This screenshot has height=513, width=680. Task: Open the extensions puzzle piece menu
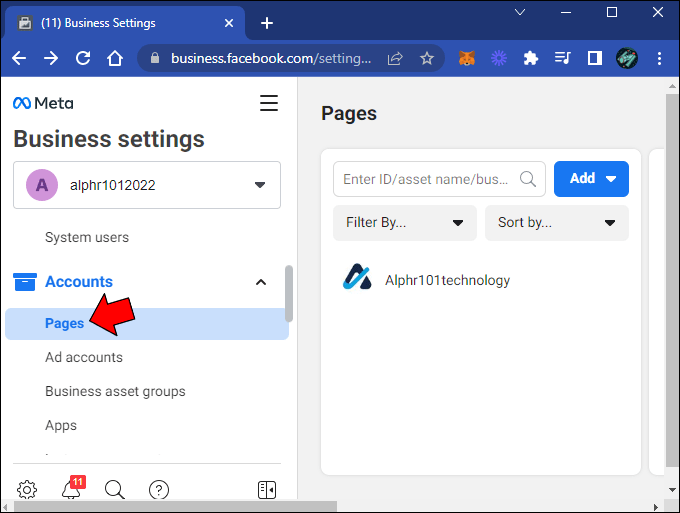pos(530,58)
